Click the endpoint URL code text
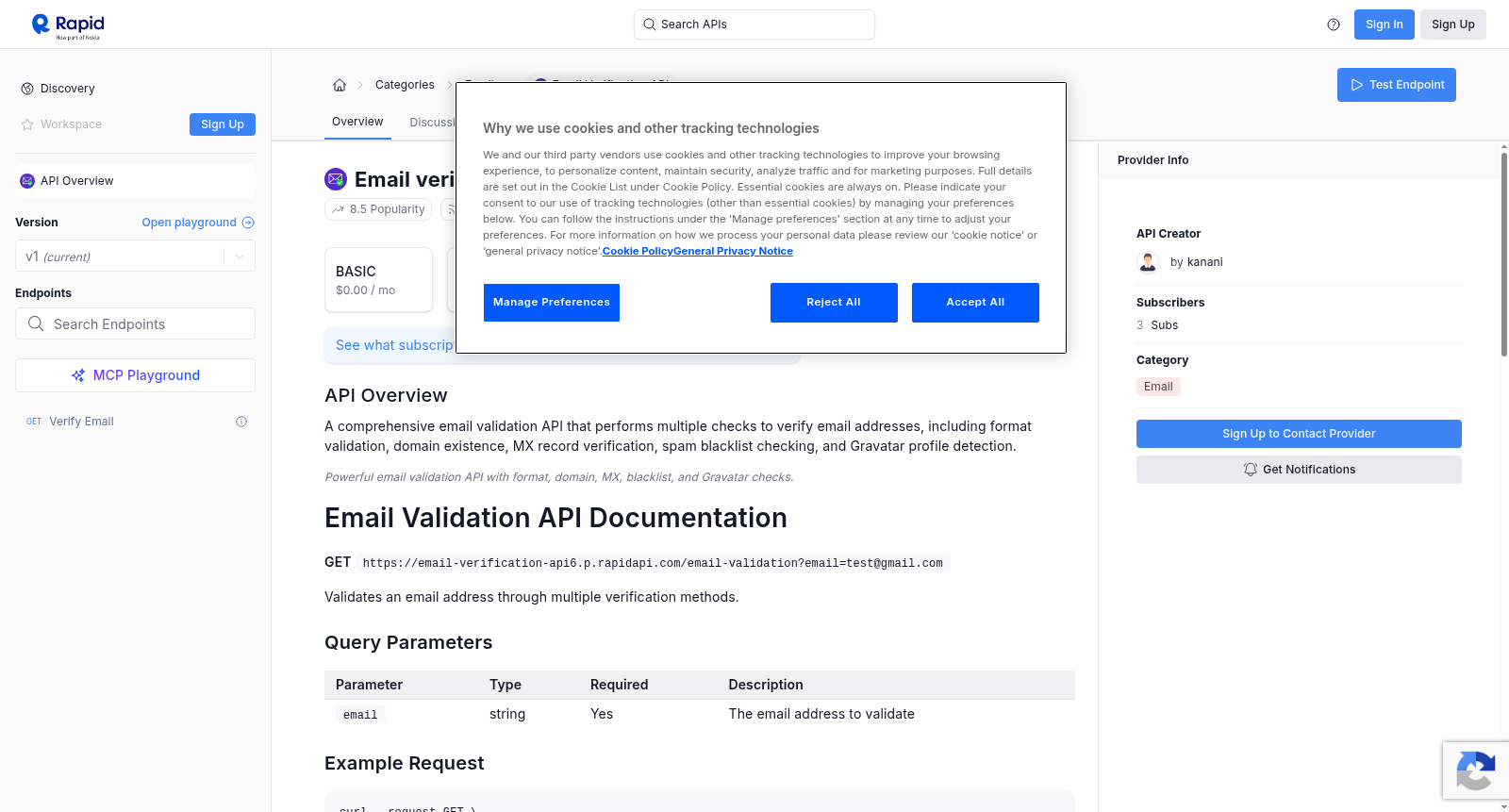This screenshot has height=812, width=1509. 653,563
